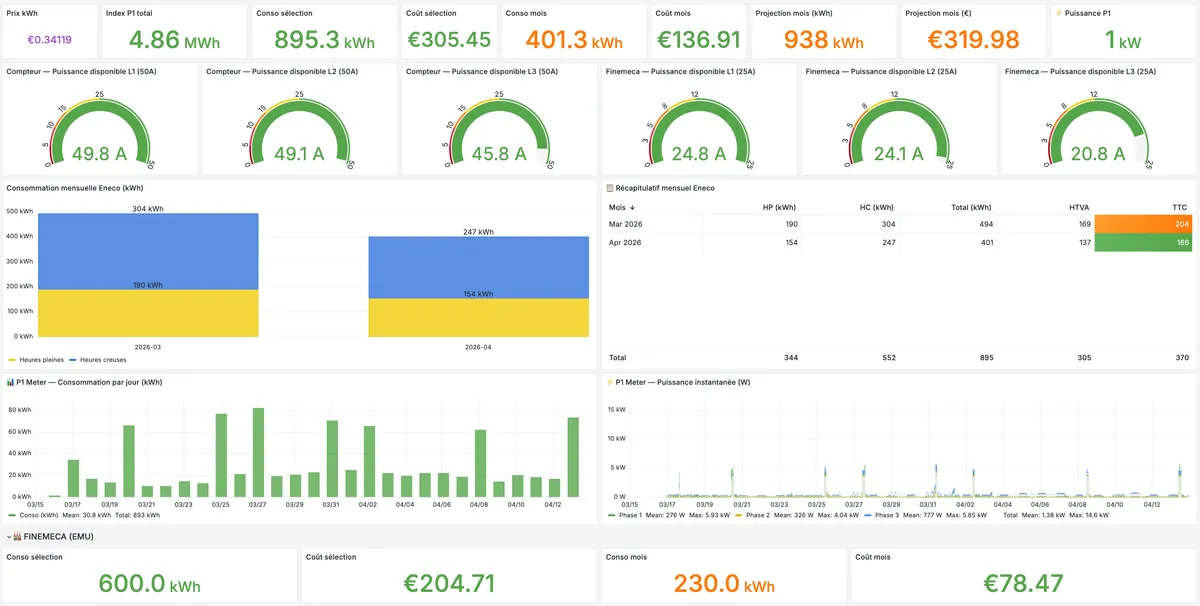Click the TTC column header

[x=1180, y=207]
